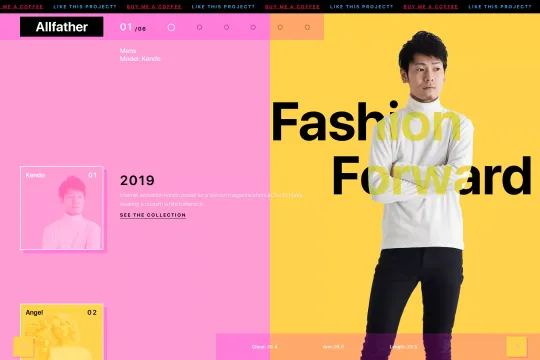Click the Fashion Forward headline
The height and width of the screenshot is (360, 540).
click(402, 148)
